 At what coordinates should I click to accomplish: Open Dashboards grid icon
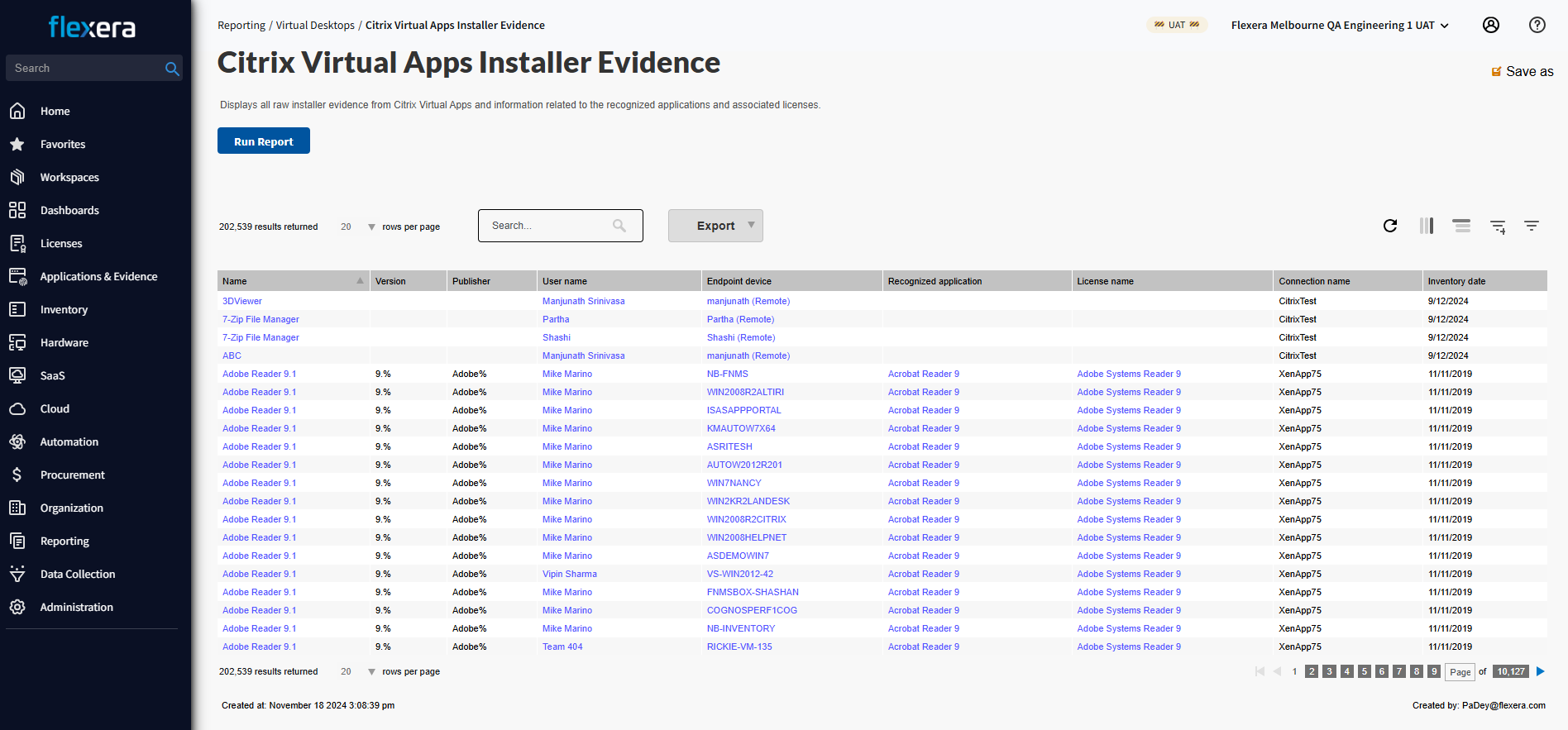point(17,210)
